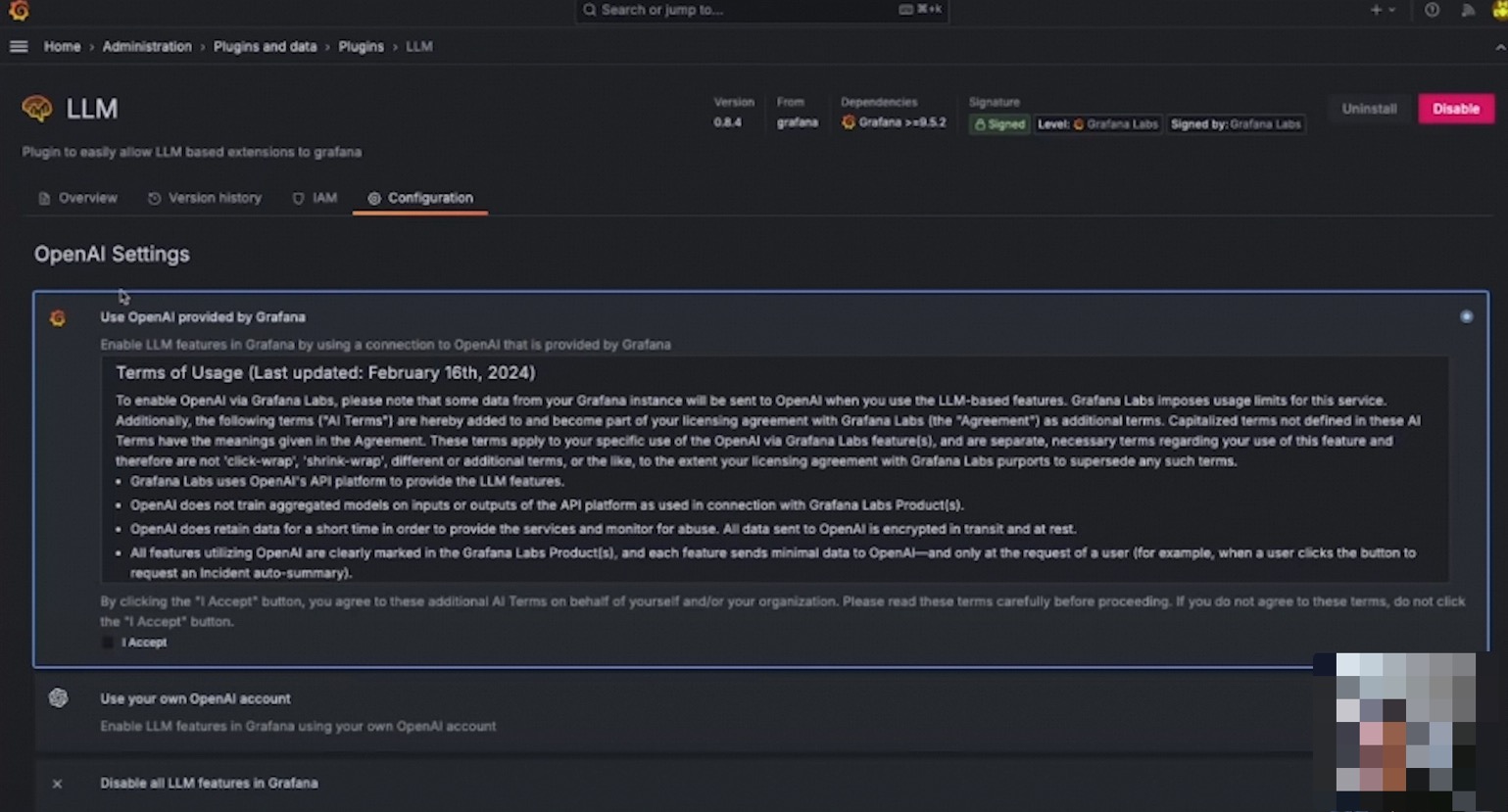Click the 'Terms of Usage' heading

point(325,372)
